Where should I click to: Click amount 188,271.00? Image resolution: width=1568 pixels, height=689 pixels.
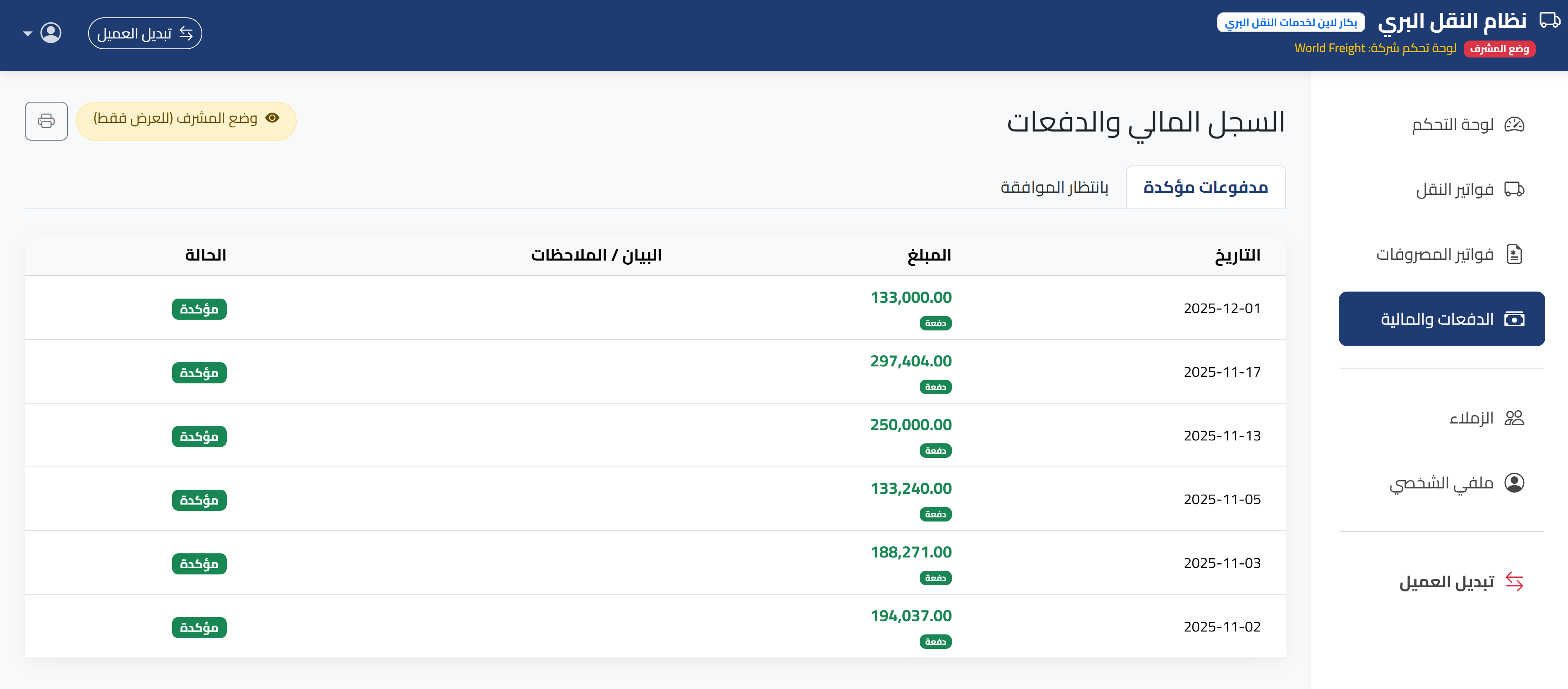click(x=911, y=552)
